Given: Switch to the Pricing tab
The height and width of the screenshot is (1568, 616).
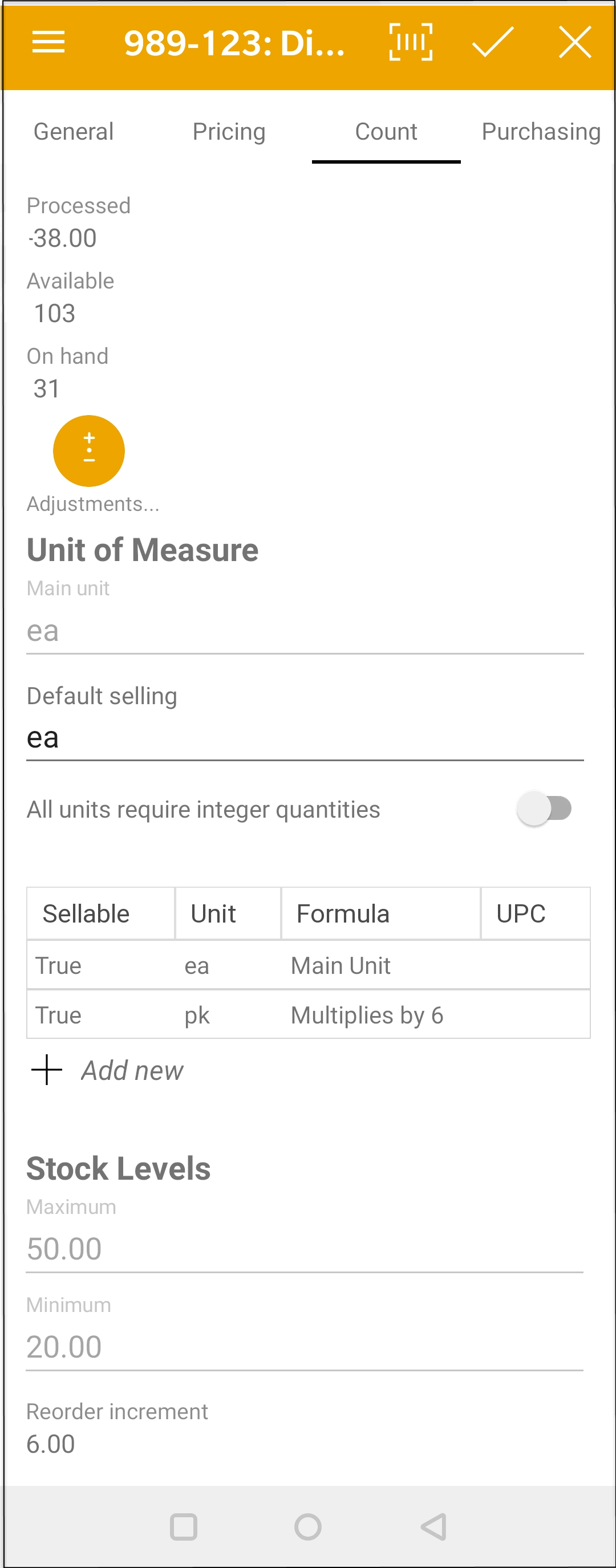Looking at the screenshot, I should pos(229,132).
